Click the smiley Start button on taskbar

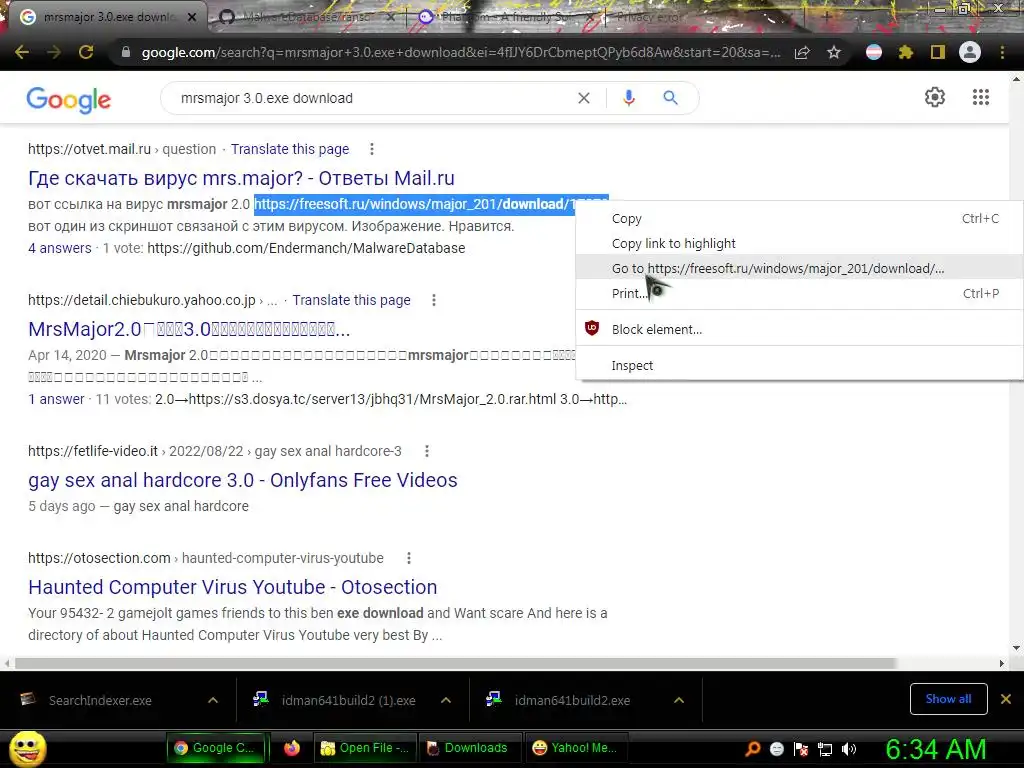(27, 749)
